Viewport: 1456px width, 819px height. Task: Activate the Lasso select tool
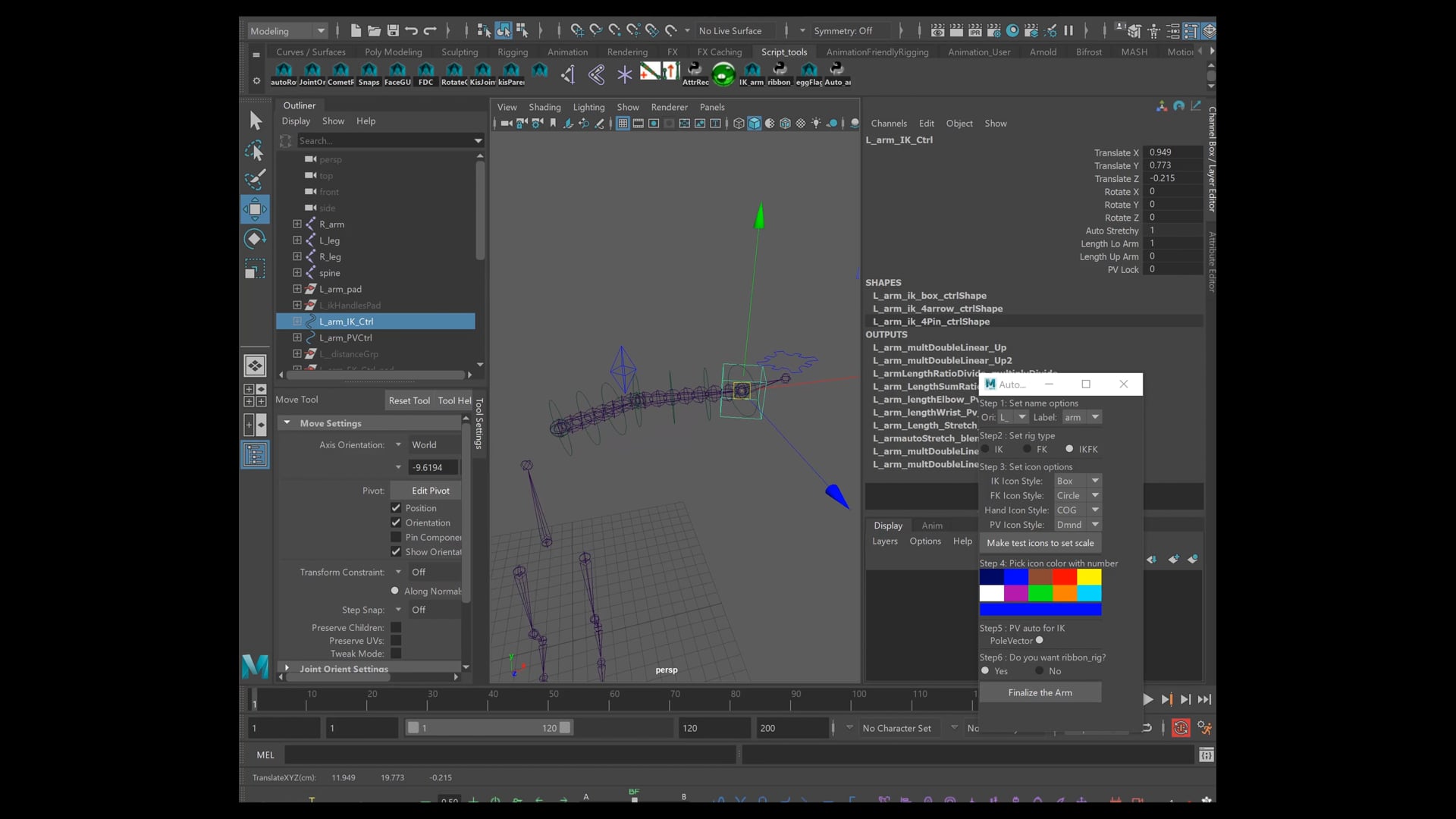pos(256,150)
